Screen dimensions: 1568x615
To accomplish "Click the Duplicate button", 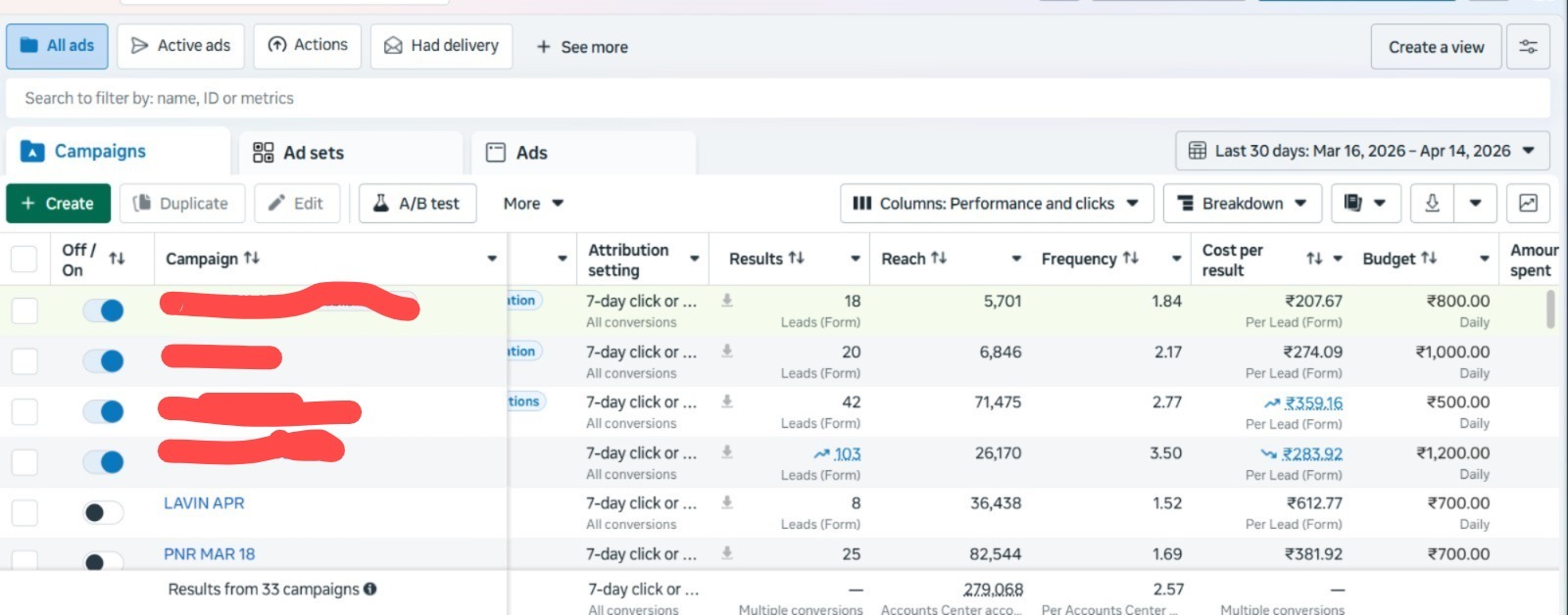I will (181, 203).
